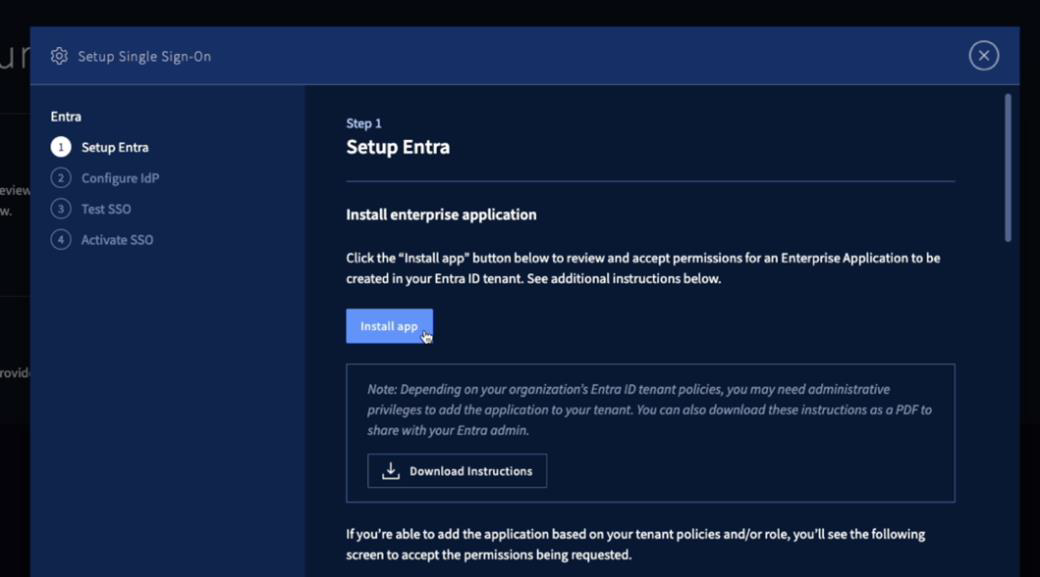Click the italic Note about tenant policies
The width and height of the screenshot is (1040, 577).
[x=650, y=410]
